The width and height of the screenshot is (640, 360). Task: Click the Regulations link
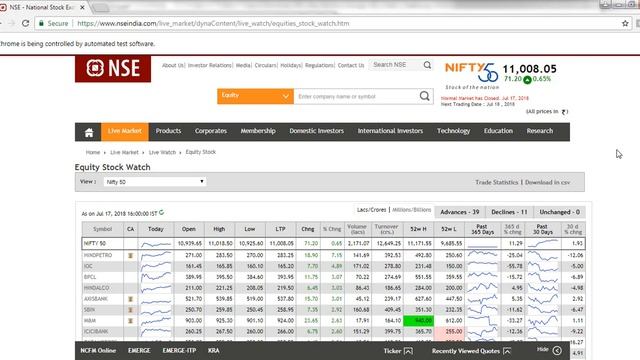tap(319, 65)
